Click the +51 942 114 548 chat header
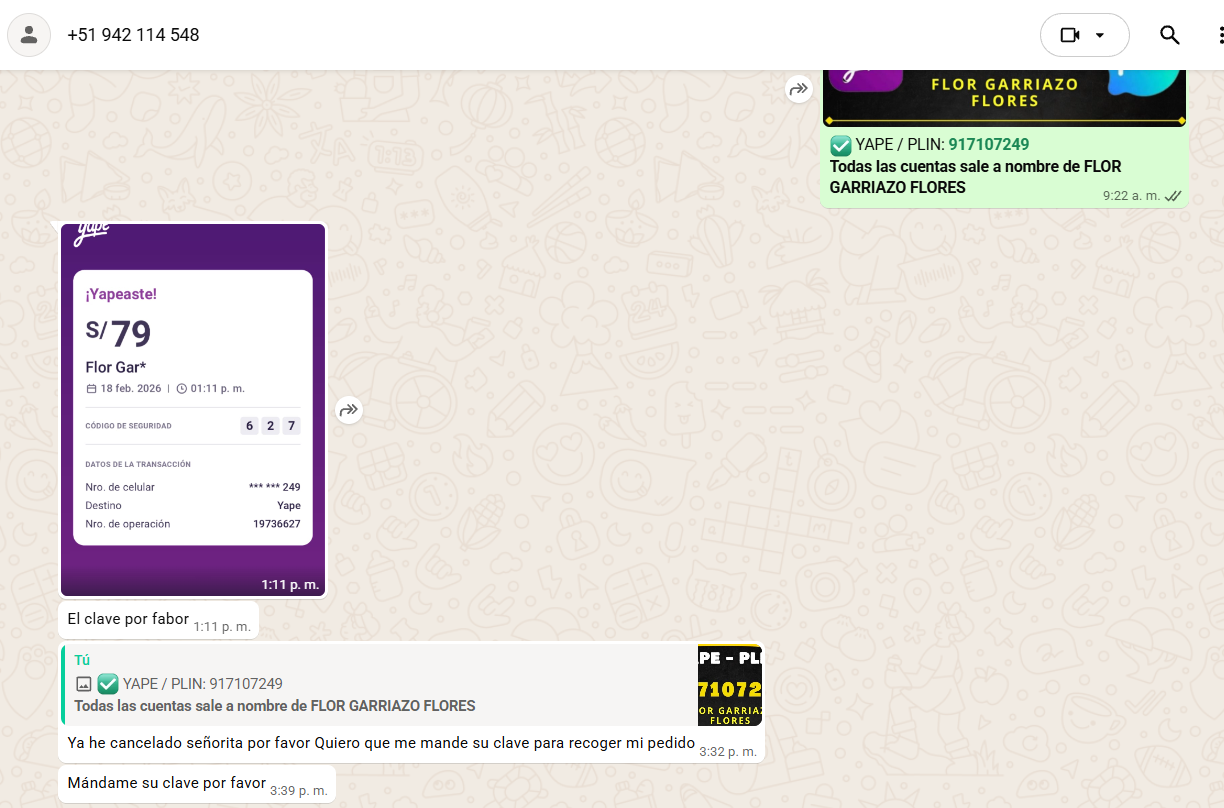The height and width of the screenshot is (808, 1224). coord(133,35)
